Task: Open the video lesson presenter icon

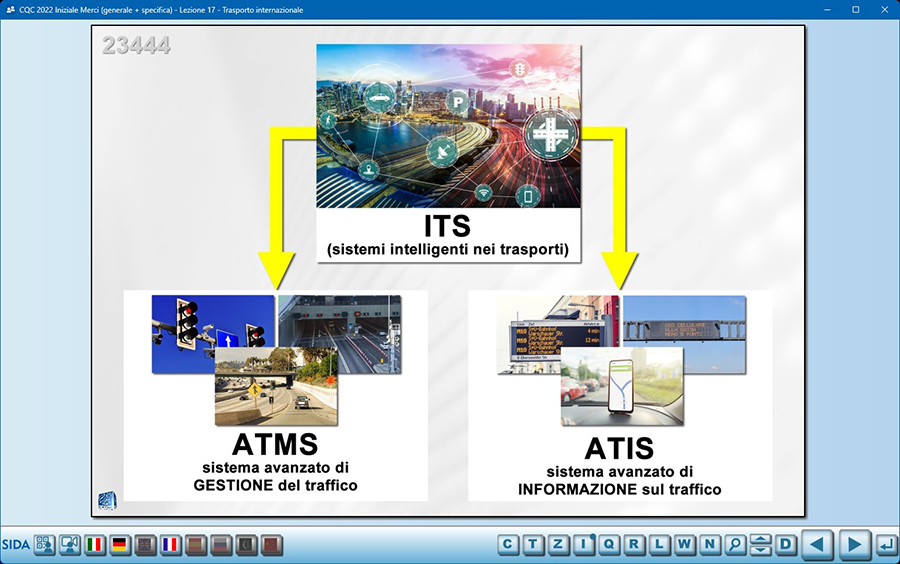Action: click(70, 545)
